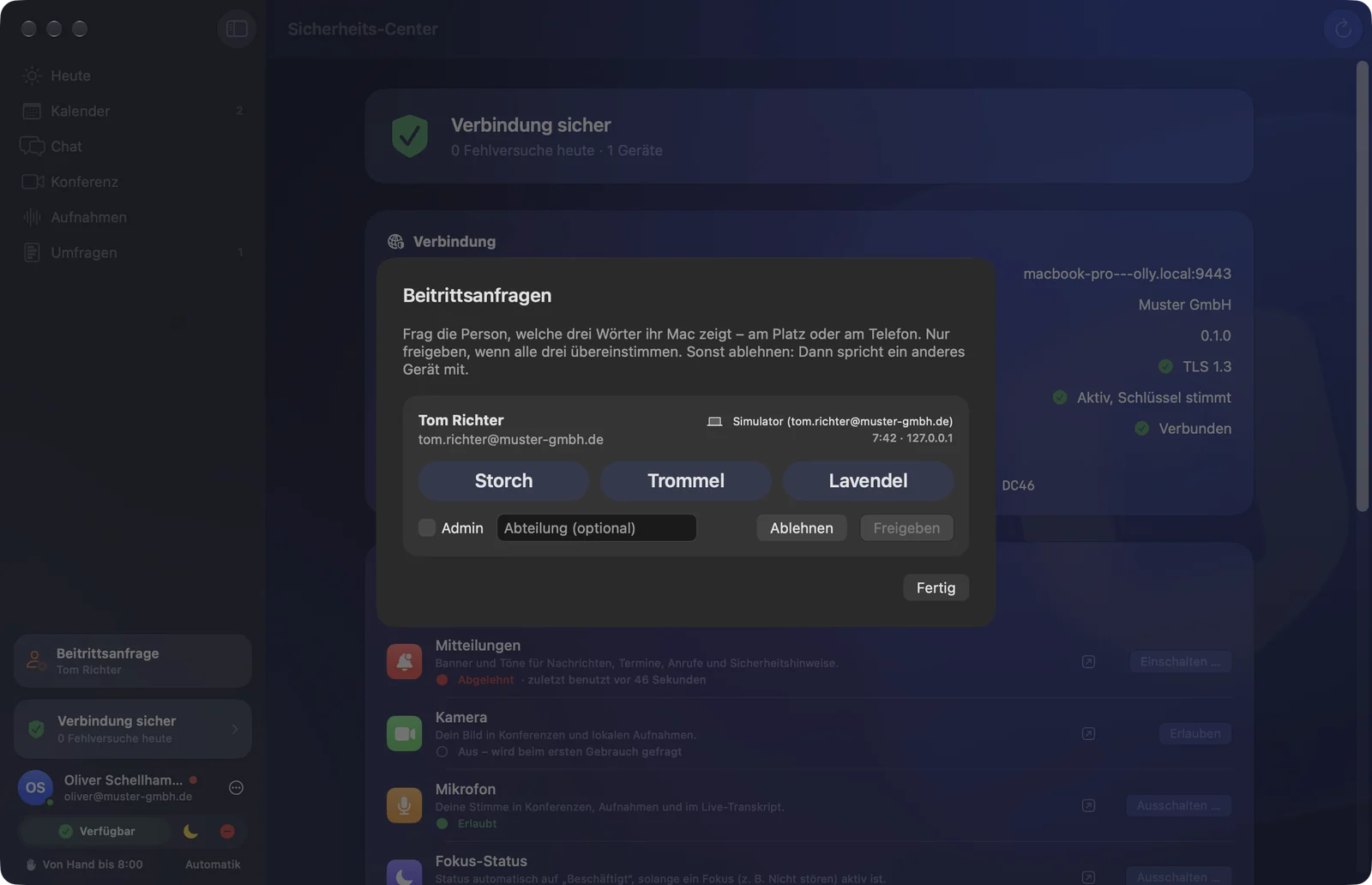Click the Verbindung globe icon
The width and height of the screenshot is (1372, 885).
tap(395, 242)
